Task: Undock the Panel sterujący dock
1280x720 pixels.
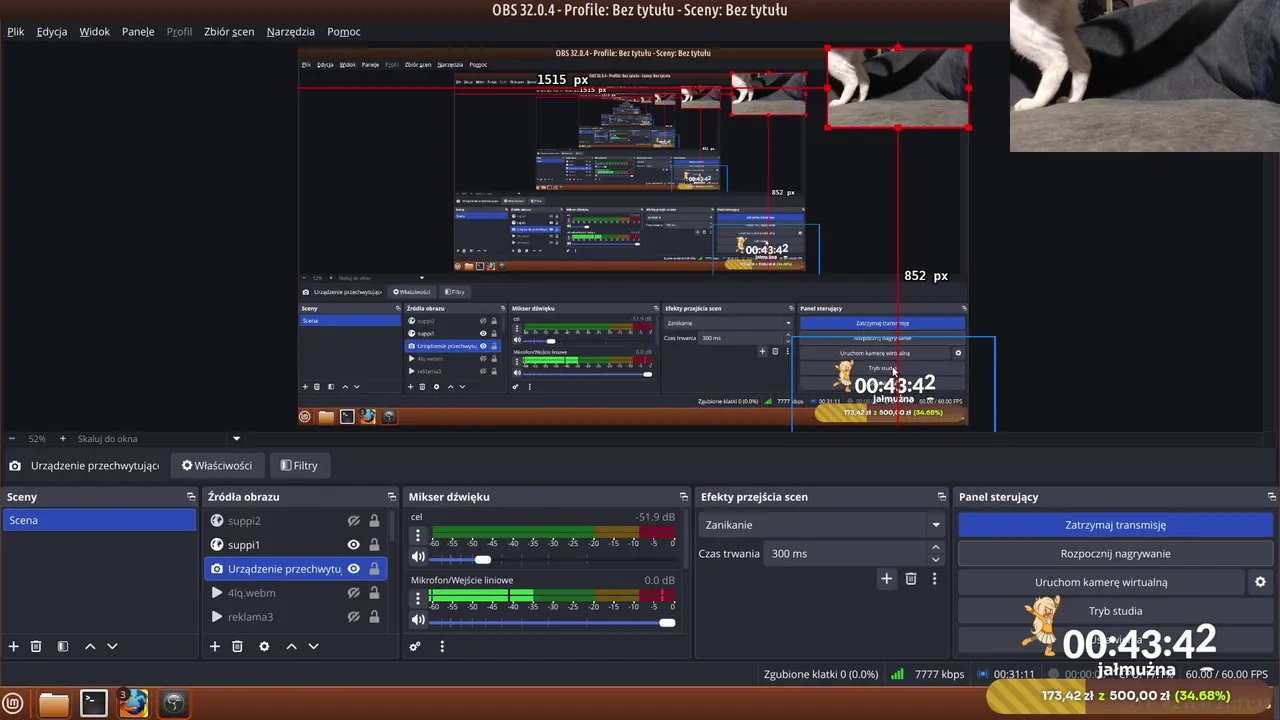Action: point(1271,497)
